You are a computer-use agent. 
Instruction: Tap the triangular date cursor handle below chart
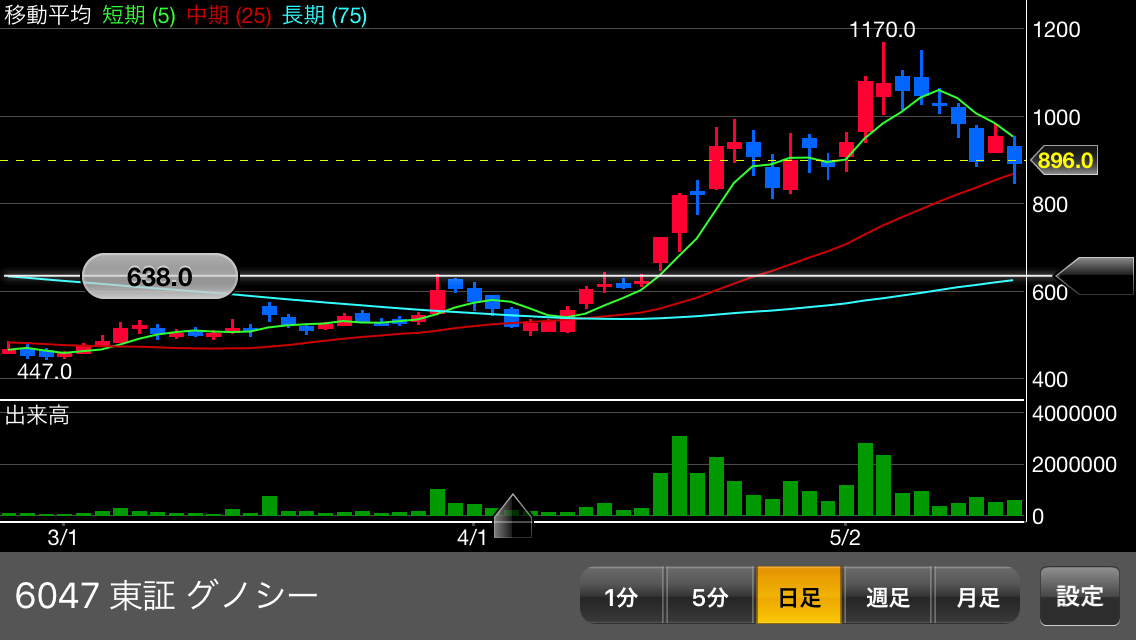(512, 517)
